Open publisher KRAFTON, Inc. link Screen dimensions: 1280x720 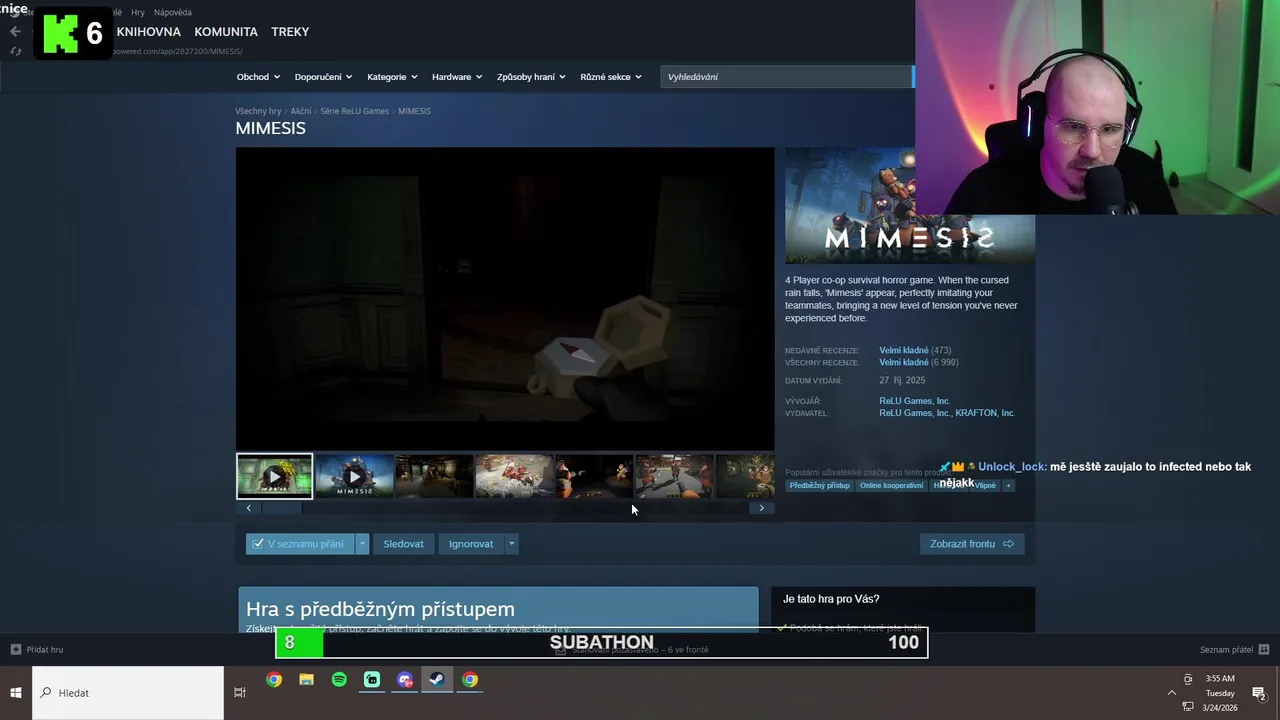click(985, 413)
